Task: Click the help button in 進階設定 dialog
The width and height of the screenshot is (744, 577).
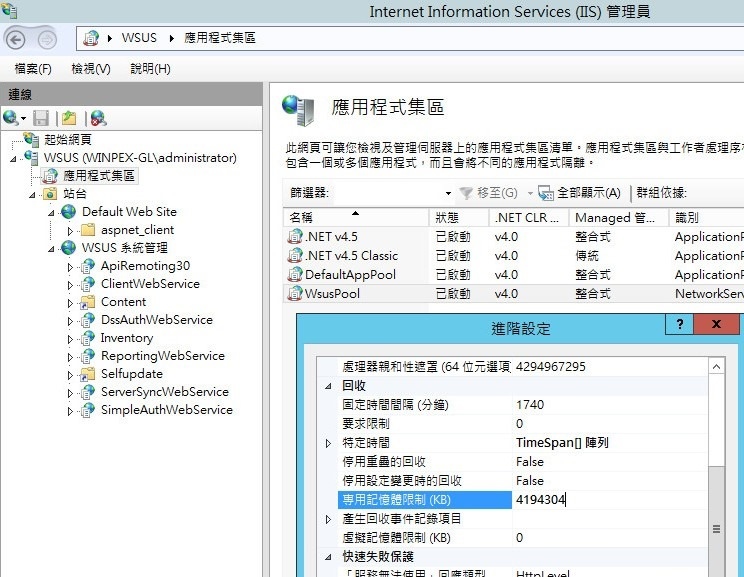Action: (x=679, y=324)
